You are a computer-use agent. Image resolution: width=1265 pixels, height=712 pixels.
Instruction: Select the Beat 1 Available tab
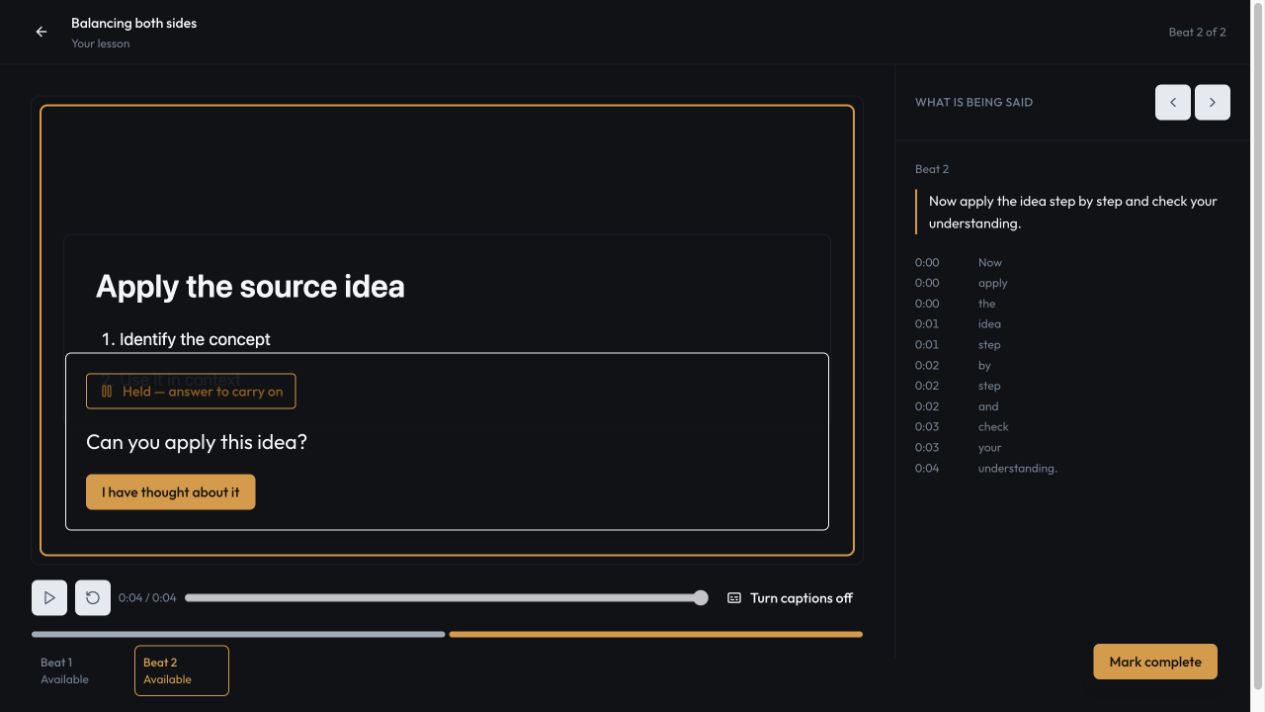[80, 670]
